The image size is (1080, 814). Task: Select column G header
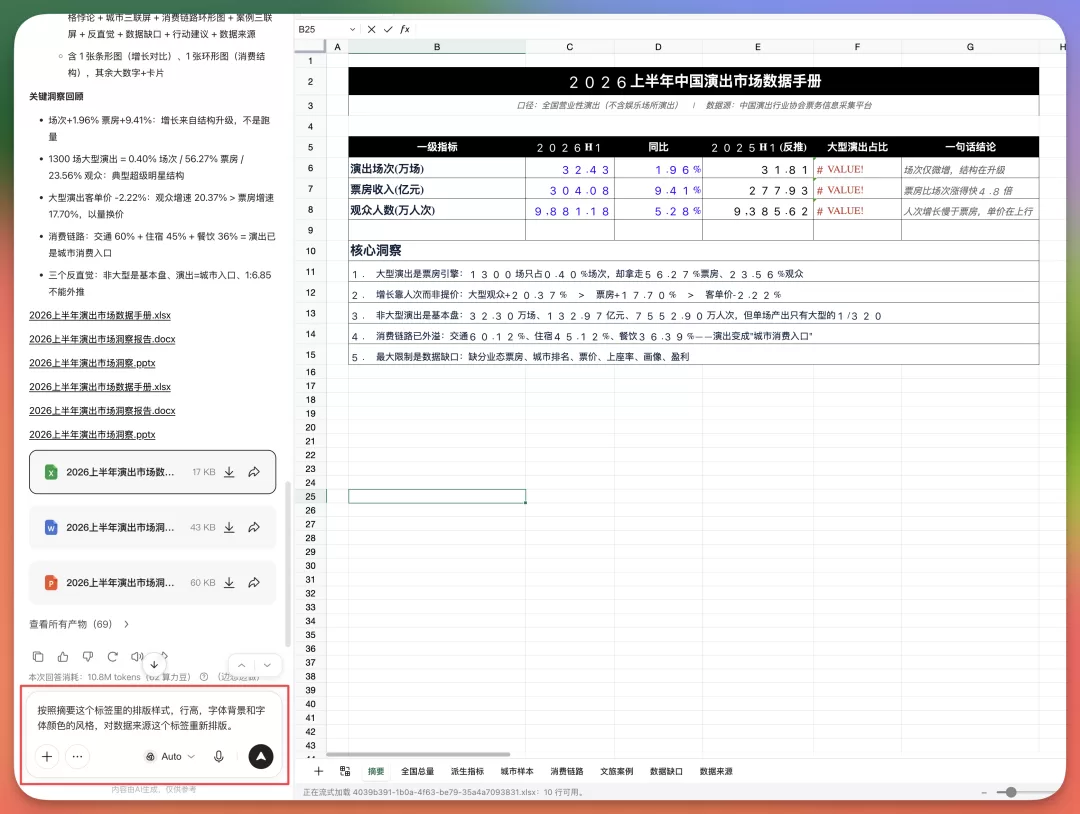970,47
